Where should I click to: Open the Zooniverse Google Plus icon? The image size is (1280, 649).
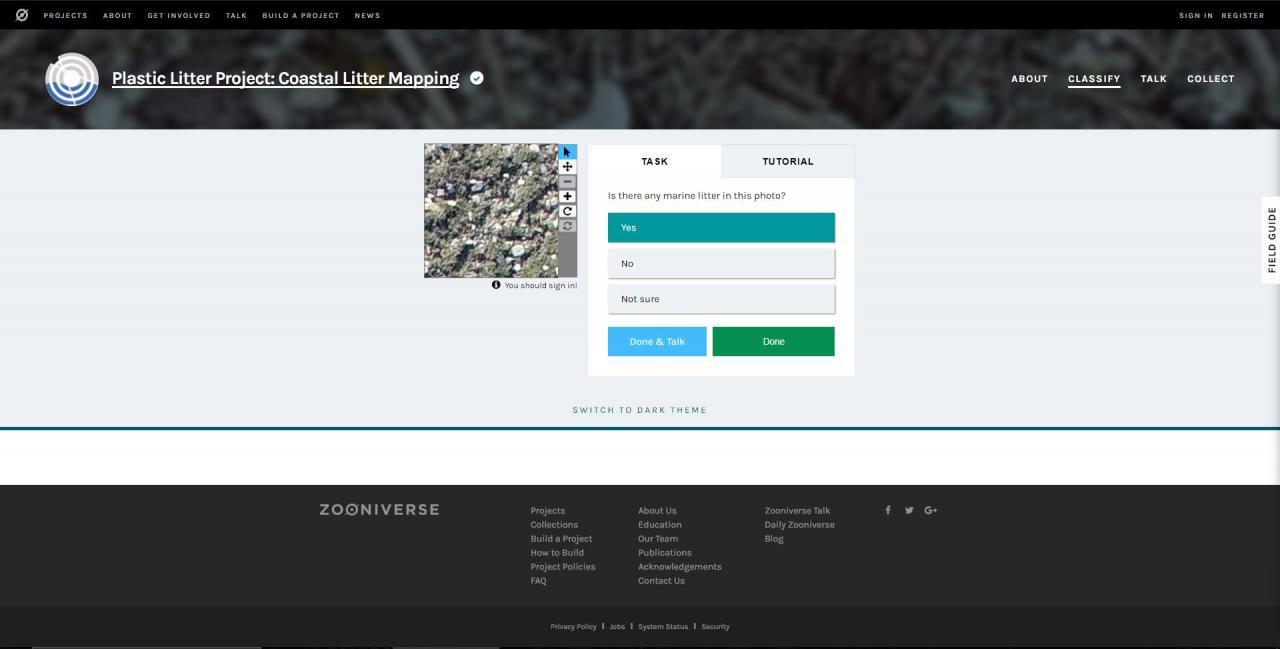pyautogui.click(x=931, y=510)
